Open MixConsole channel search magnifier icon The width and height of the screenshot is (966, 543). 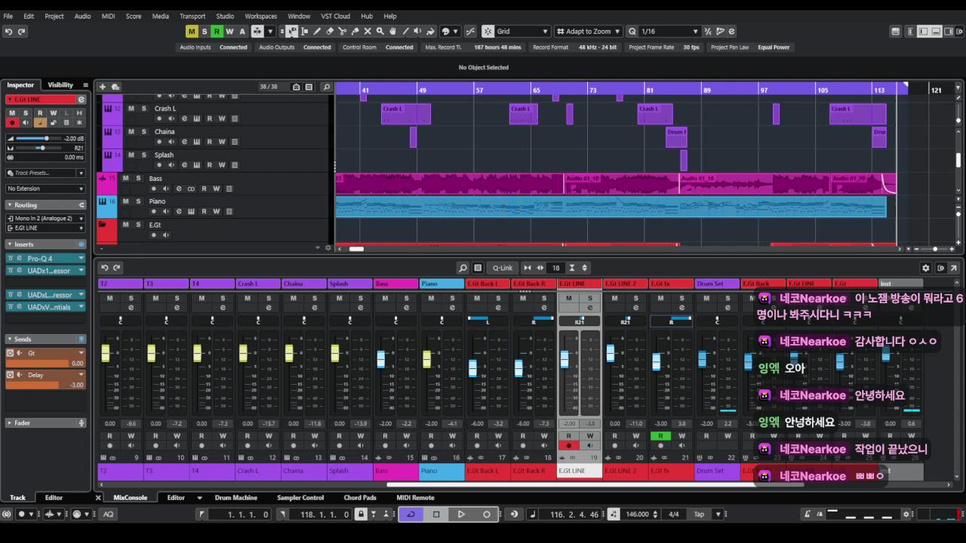[462, 268]
